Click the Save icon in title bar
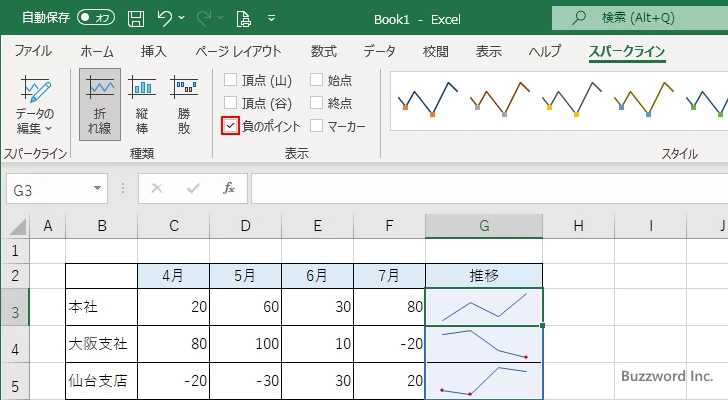The width and height of the screenshot is (728, 400). 136,19
